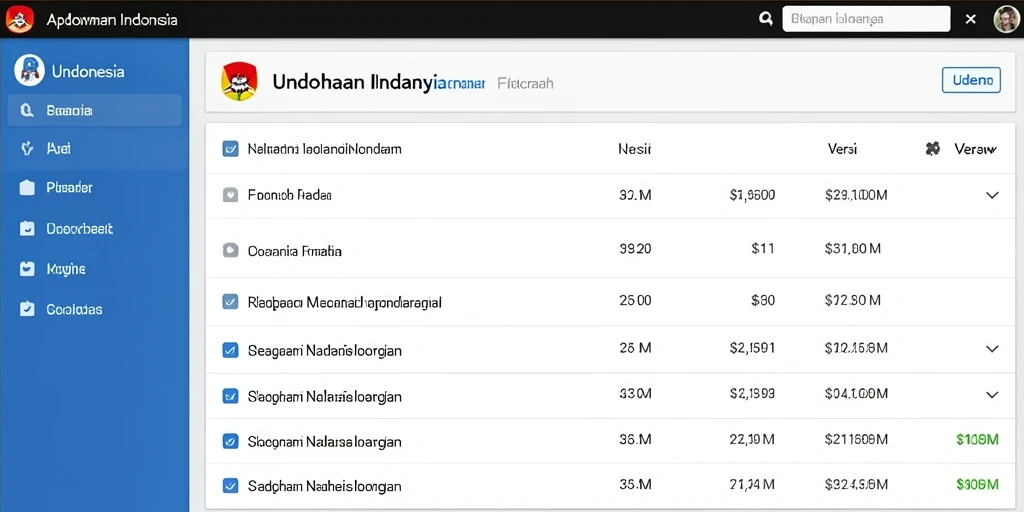Click the Arei sidebar icon
Image resolution: width=1024 pixels, height=512 pixels.
pyautogui.click(x=27, y=149)
